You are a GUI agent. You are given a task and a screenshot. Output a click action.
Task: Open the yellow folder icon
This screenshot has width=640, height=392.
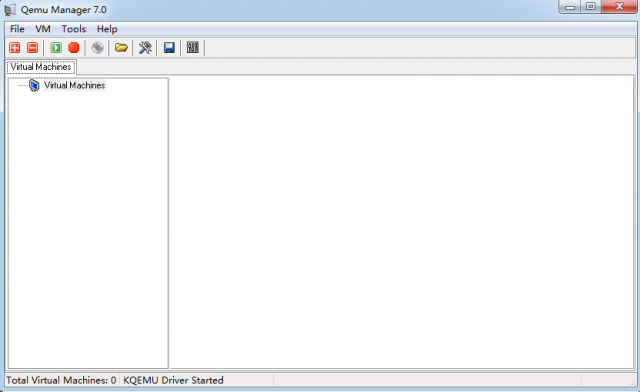click(x=121, y=48)
